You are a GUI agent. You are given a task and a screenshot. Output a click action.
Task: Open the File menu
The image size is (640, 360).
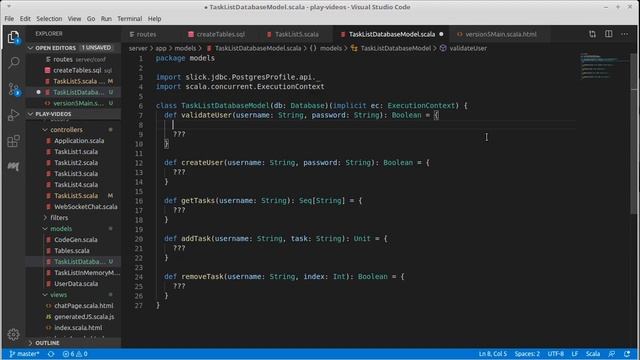pyautogui.click(x=9, y=19)
